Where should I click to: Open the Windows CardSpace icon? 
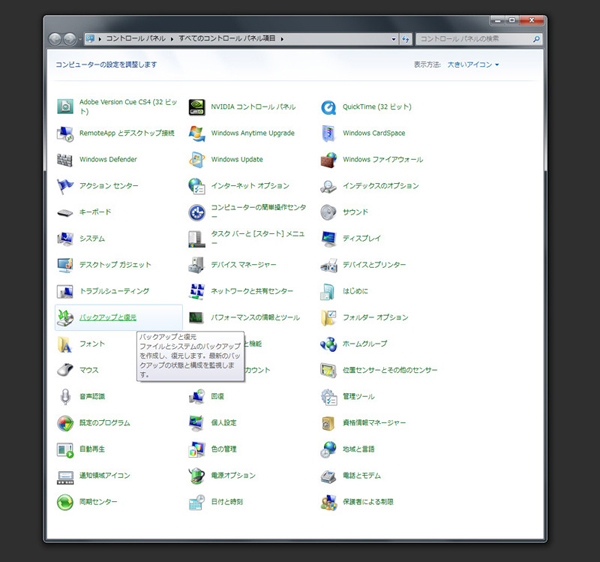[328, 133]
